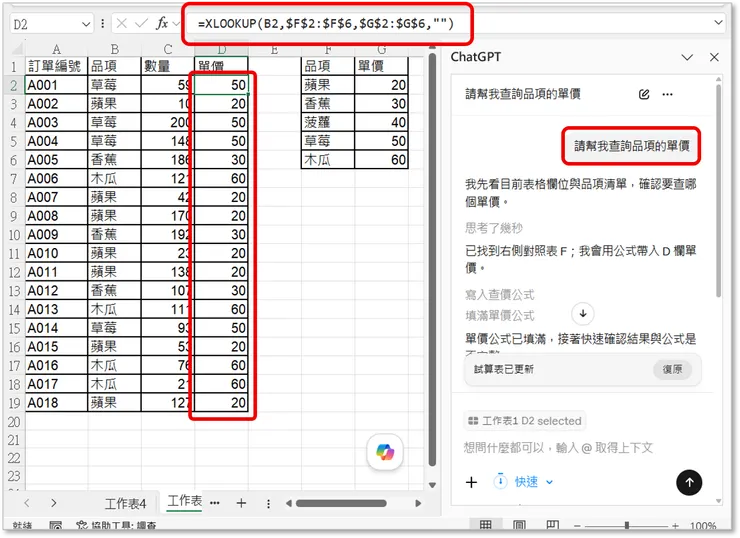The image size is (740, 538).
Task: Switch to Normal view in status bar
Action: click(x=485, y=525)
